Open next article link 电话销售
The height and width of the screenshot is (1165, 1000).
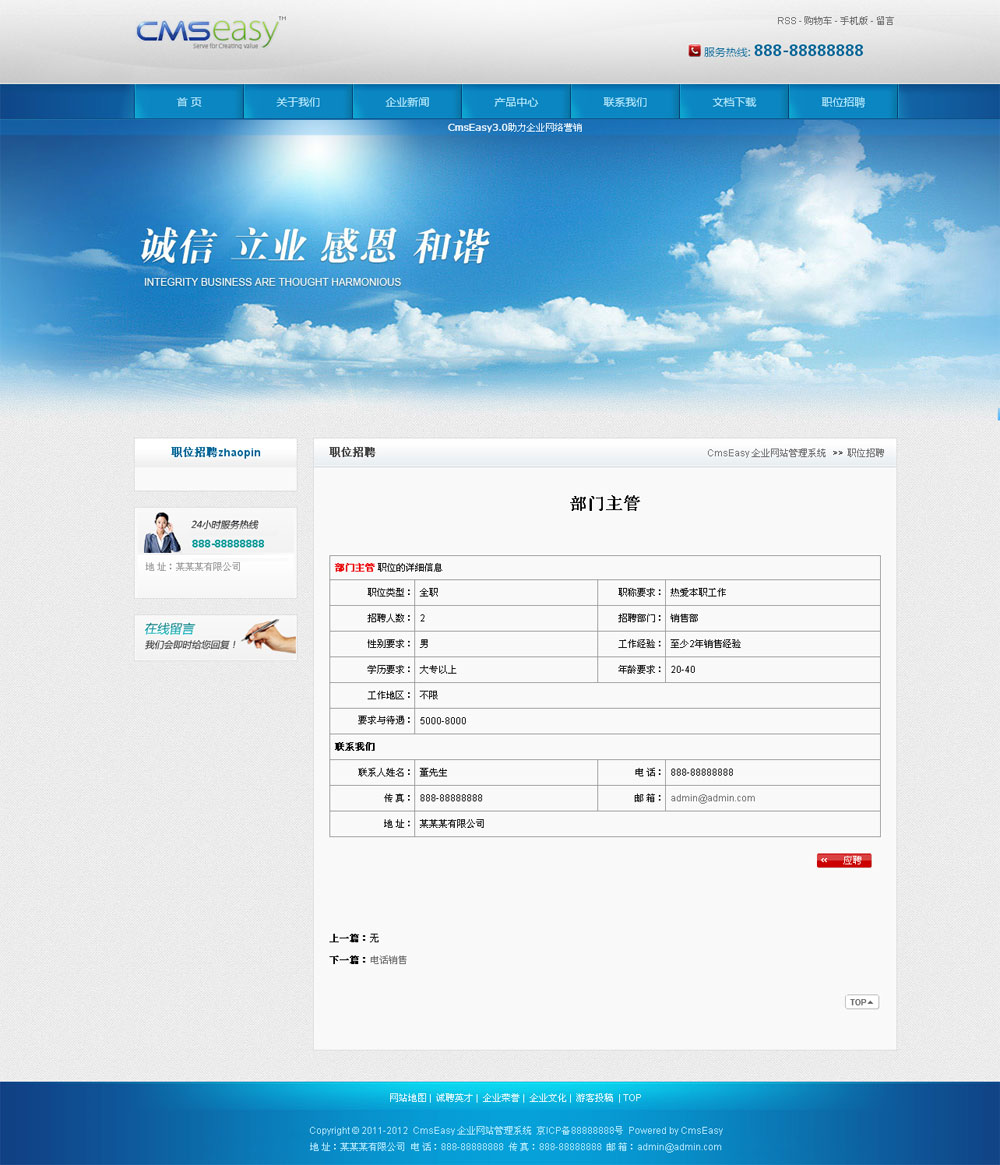(x=388, y=960)
